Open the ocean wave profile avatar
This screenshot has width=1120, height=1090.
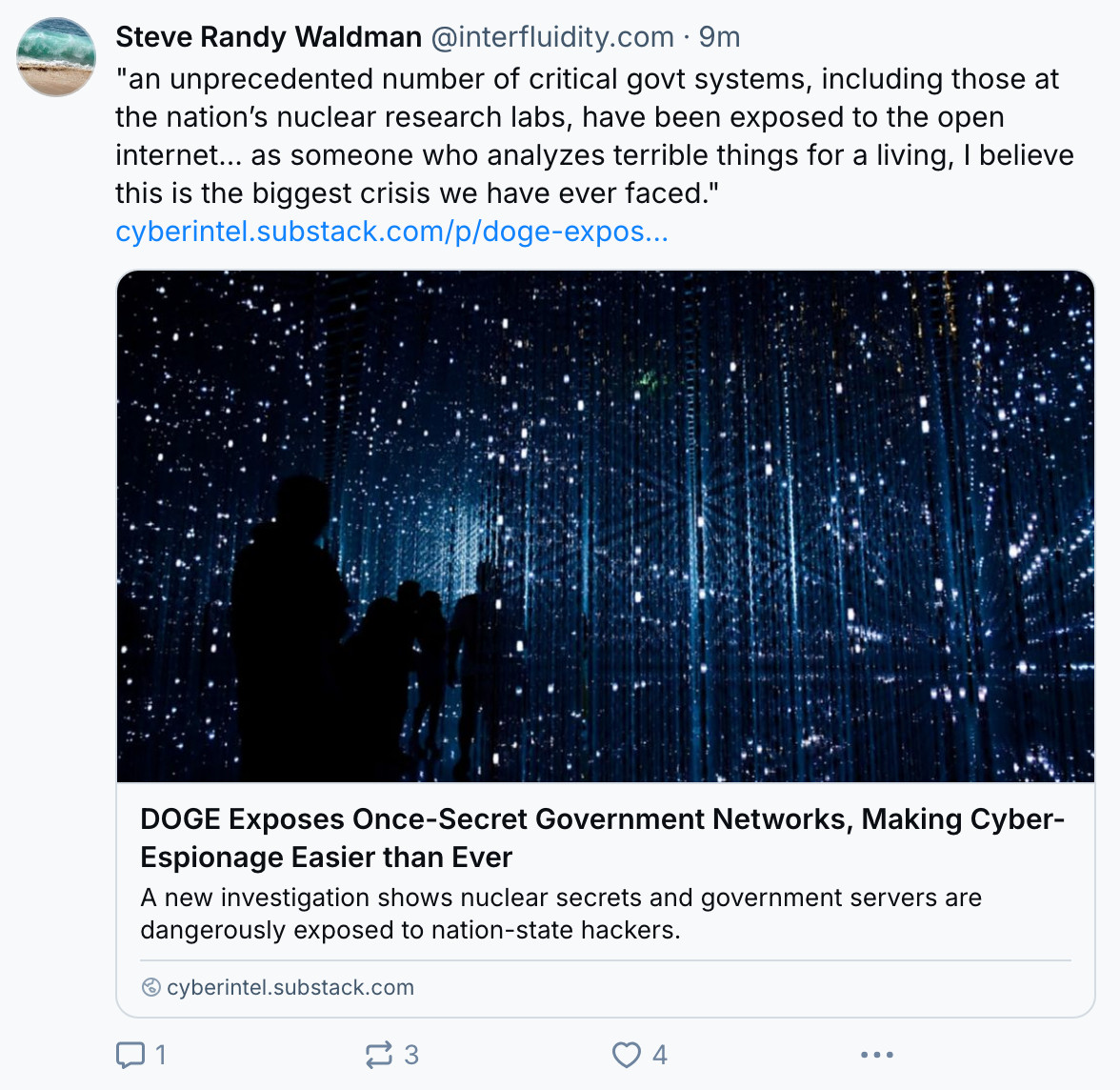[57, 57]
